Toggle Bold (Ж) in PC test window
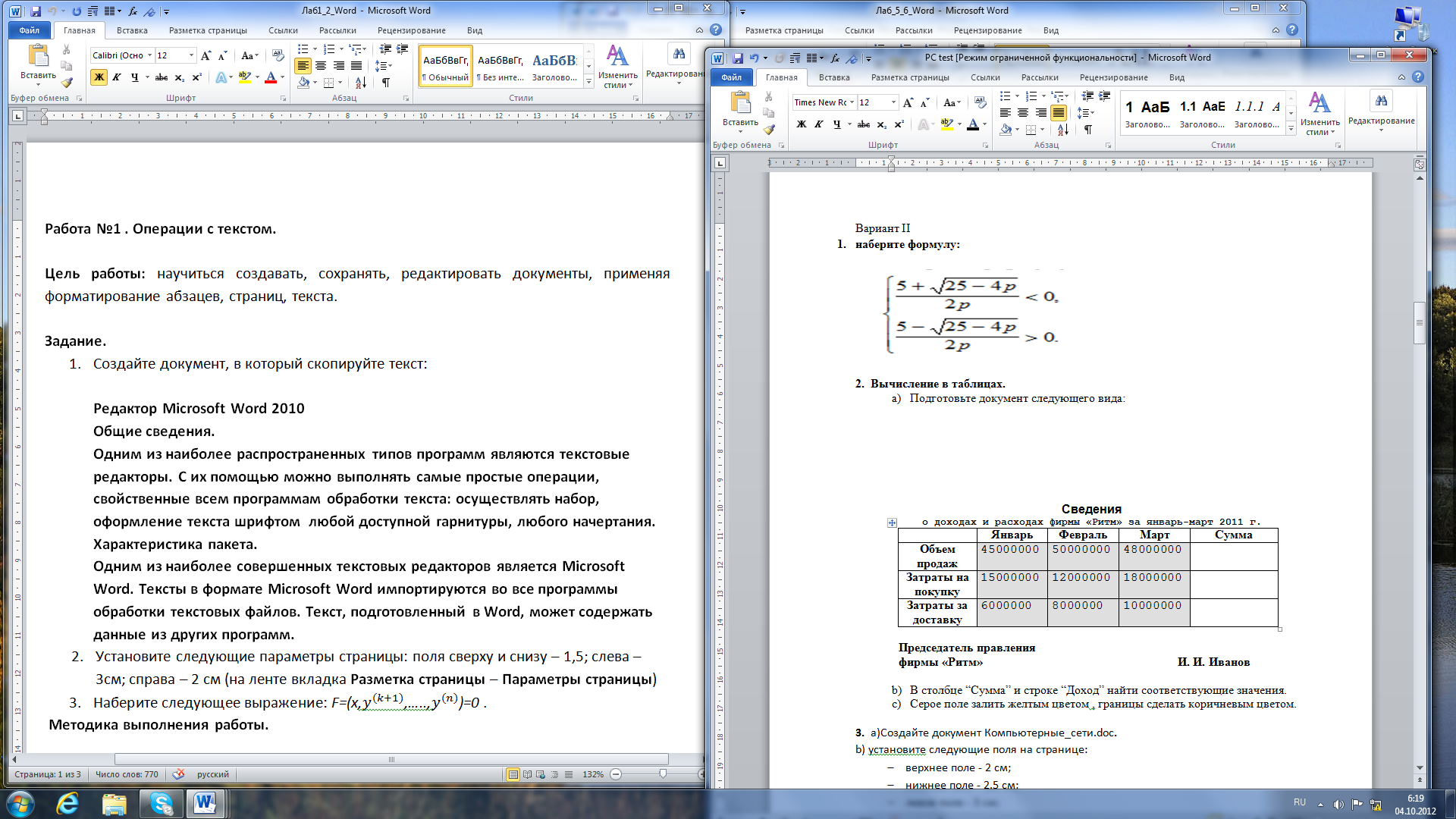Screen dimensions: 1456x819 802,124
